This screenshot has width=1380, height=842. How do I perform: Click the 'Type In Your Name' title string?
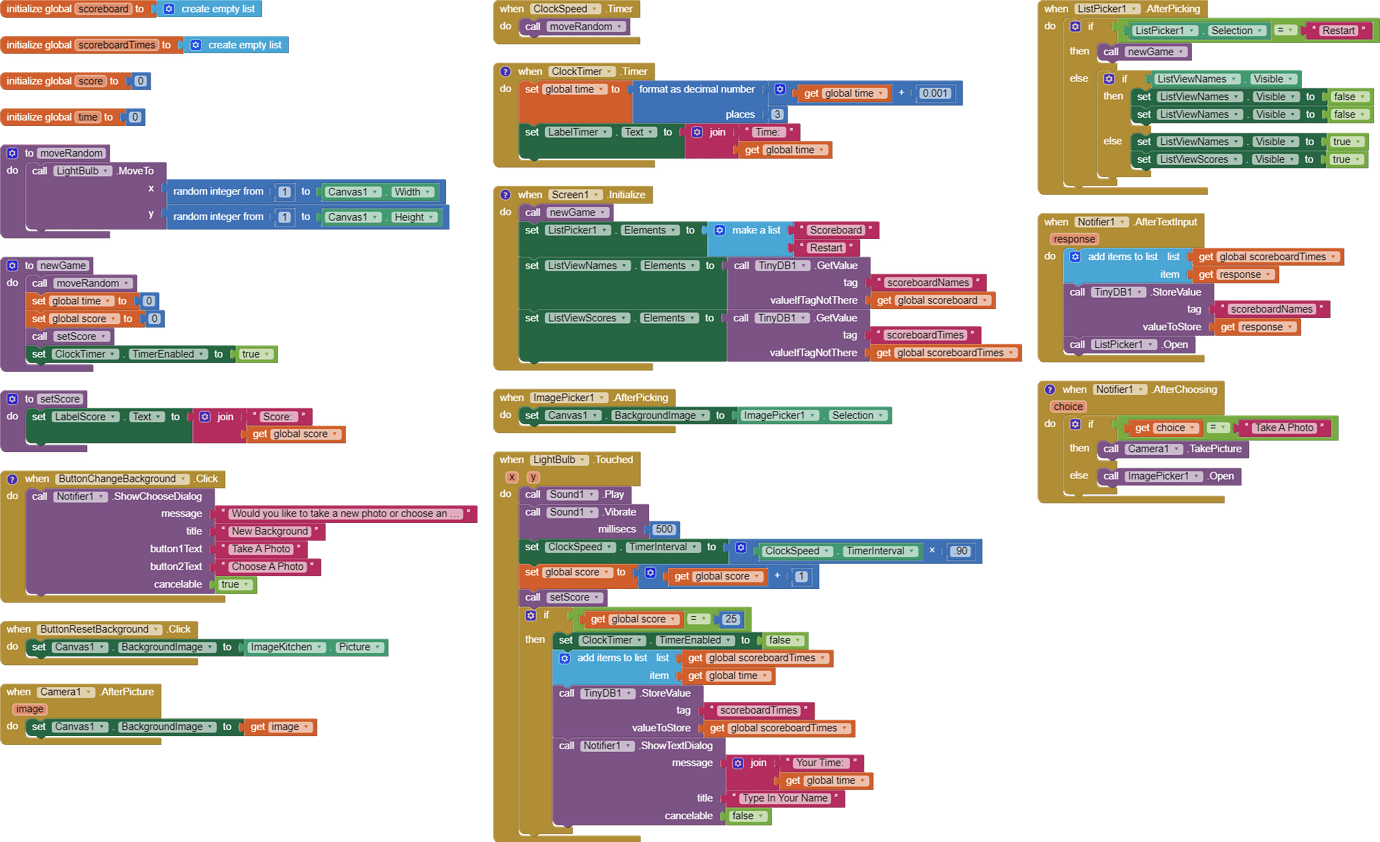click(785, 798)
